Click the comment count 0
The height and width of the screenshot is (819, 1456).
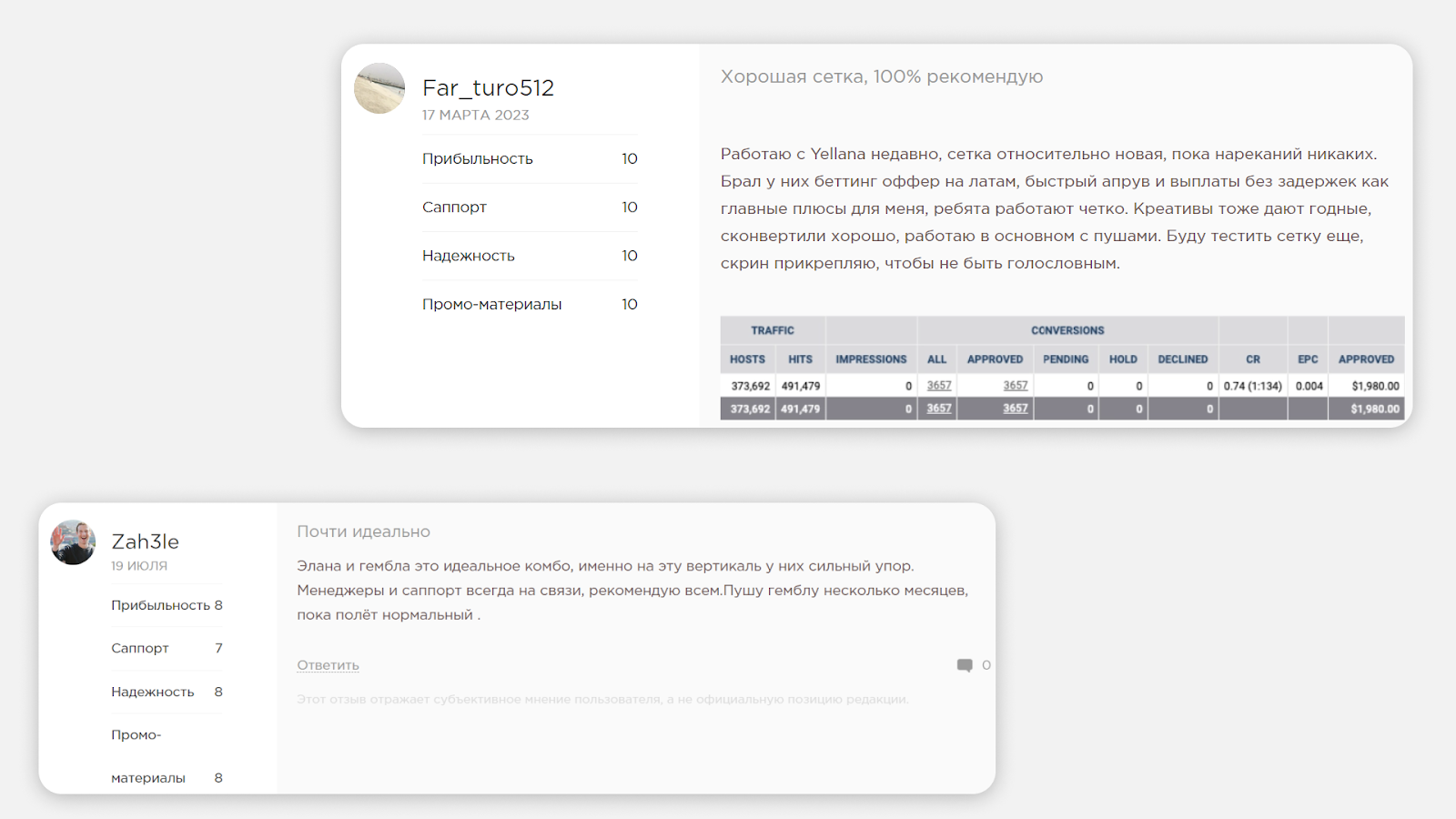point(986,665)
